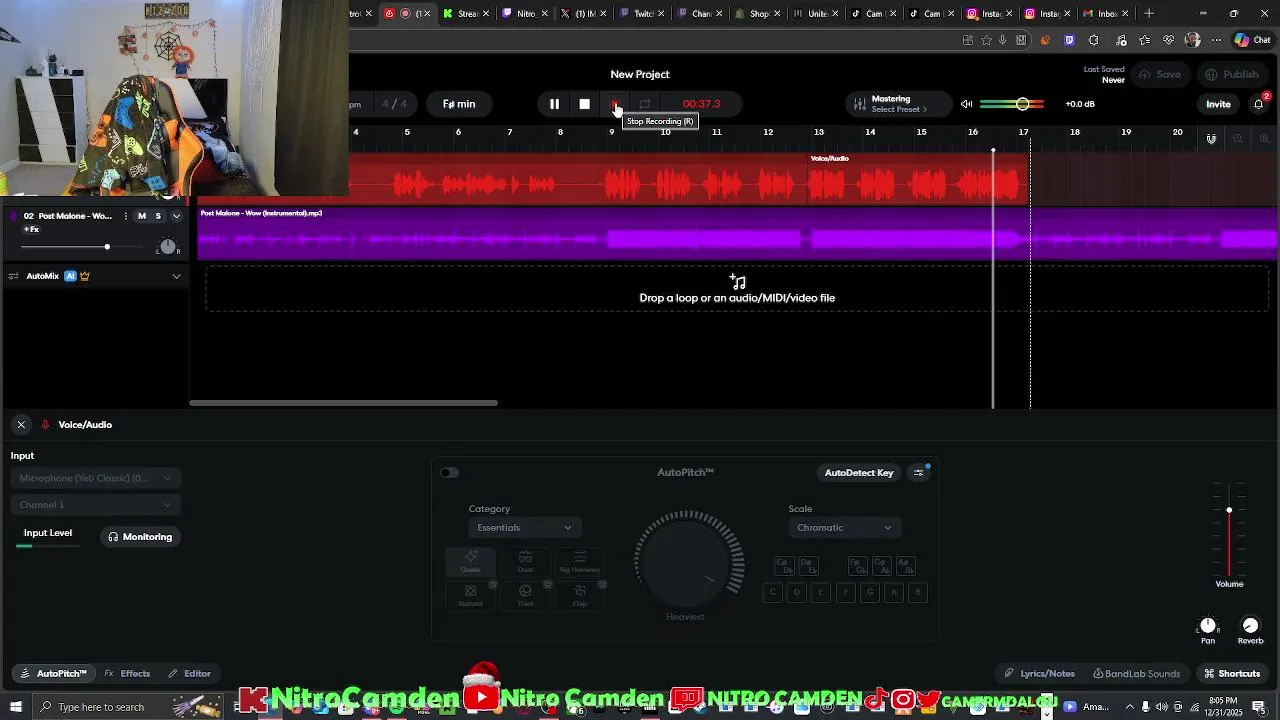
Task: Click the AutoMix premium crown icon
Action: 84,276
